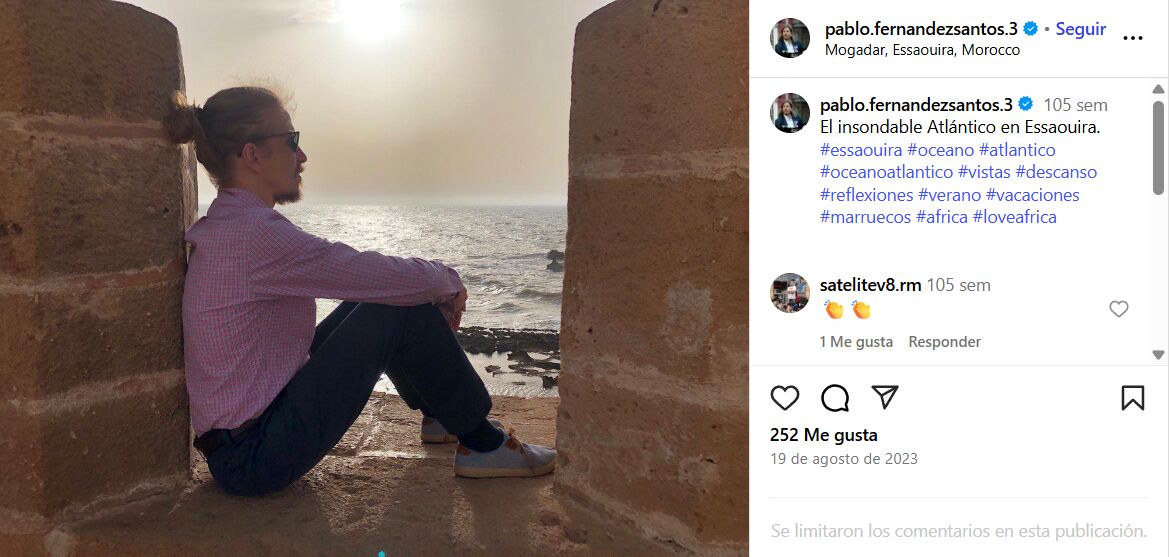Open the comment bubble icon

(x=835, y=397)
